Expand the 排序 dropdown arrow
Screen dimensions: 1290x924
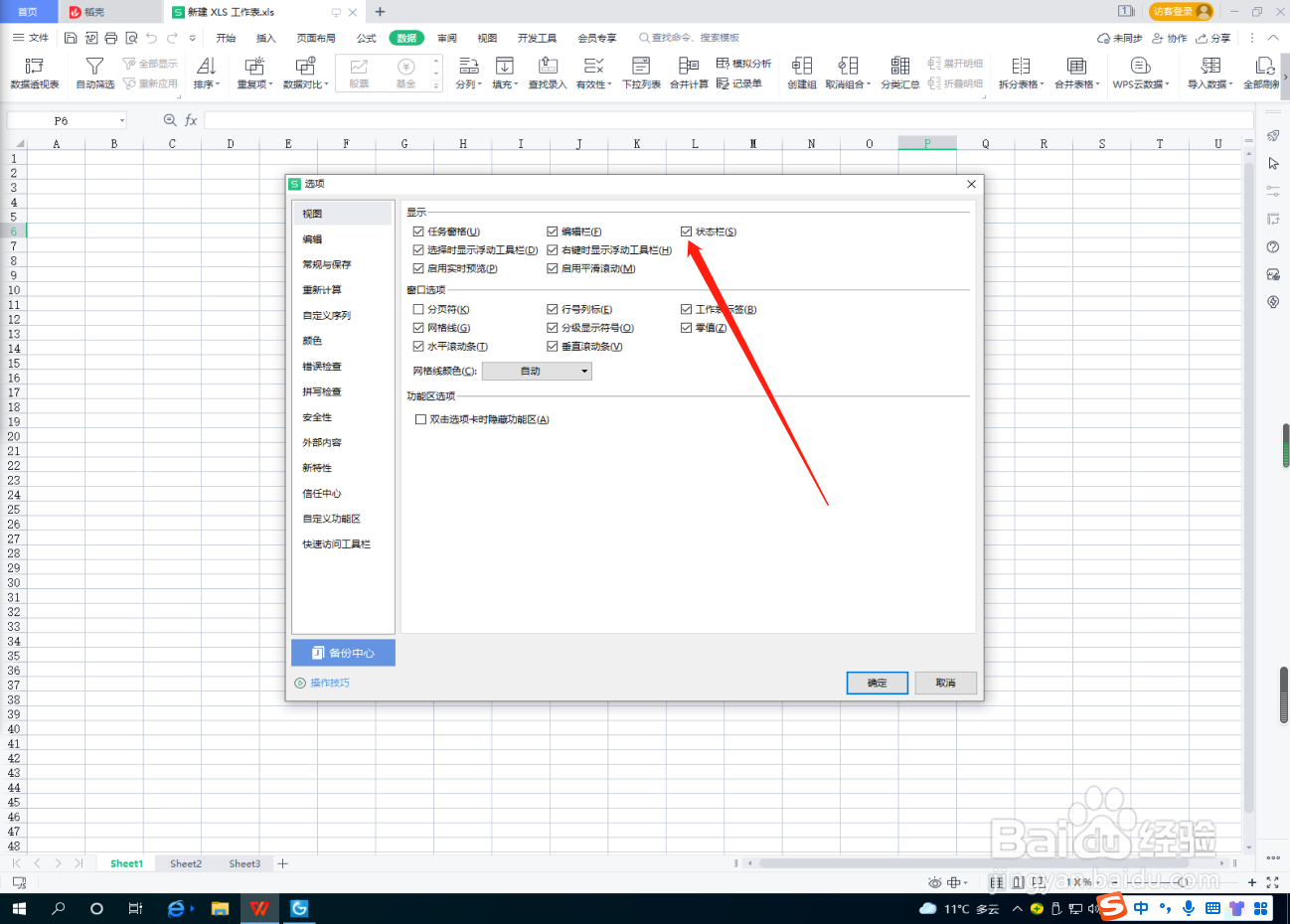point(217,84)
